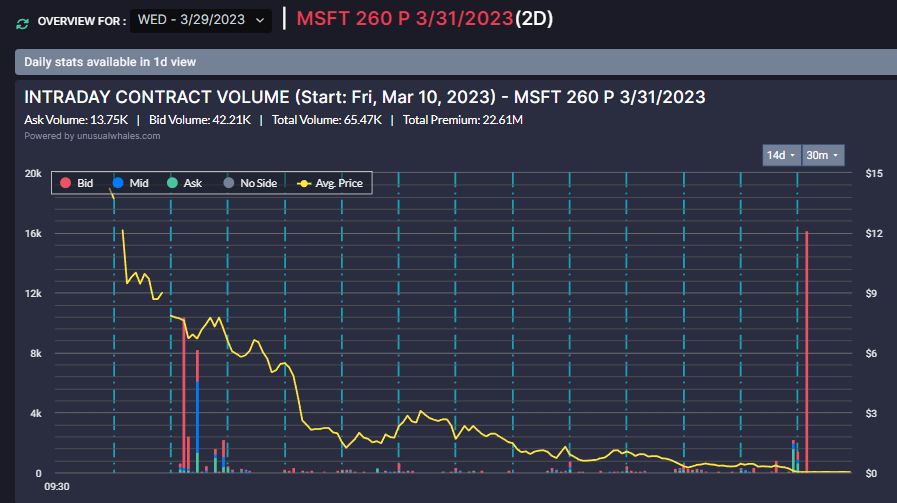Open the WED - 3/29/2023 date dropdown

[x=201, y=20]
